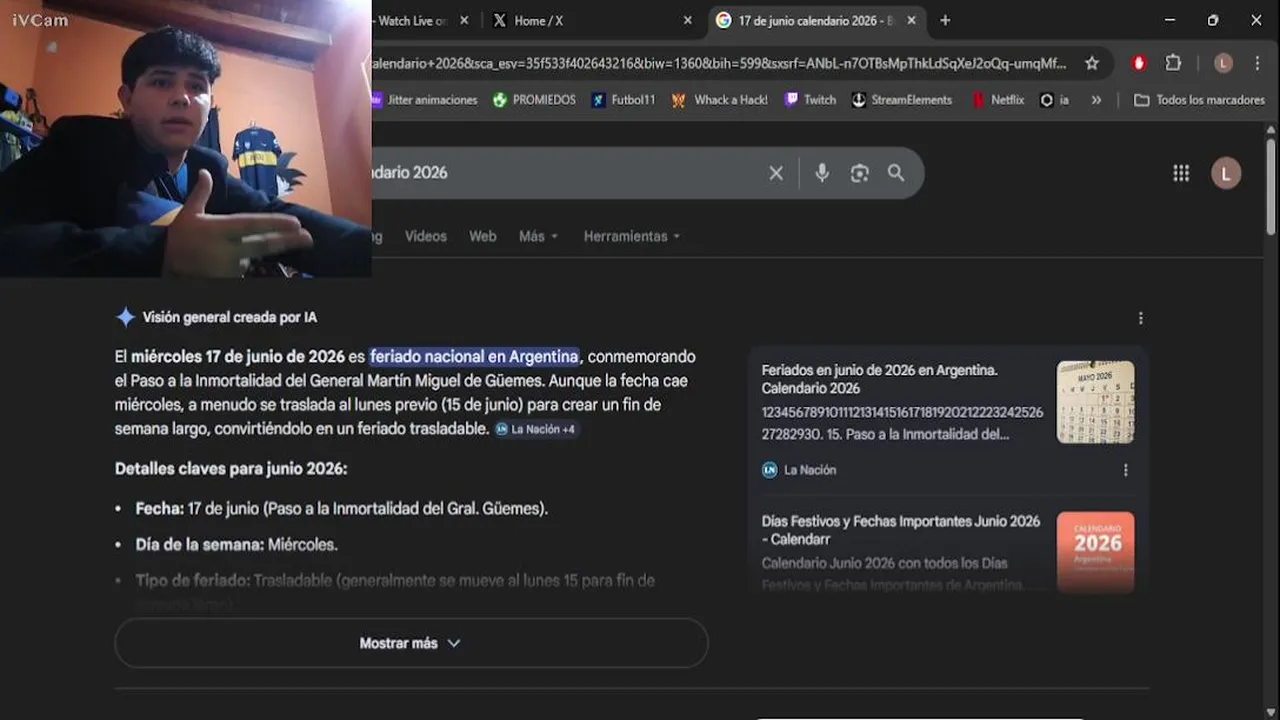Show more bookmarks with chevron
The image size is (1280, 720).
pos(1097,100)
